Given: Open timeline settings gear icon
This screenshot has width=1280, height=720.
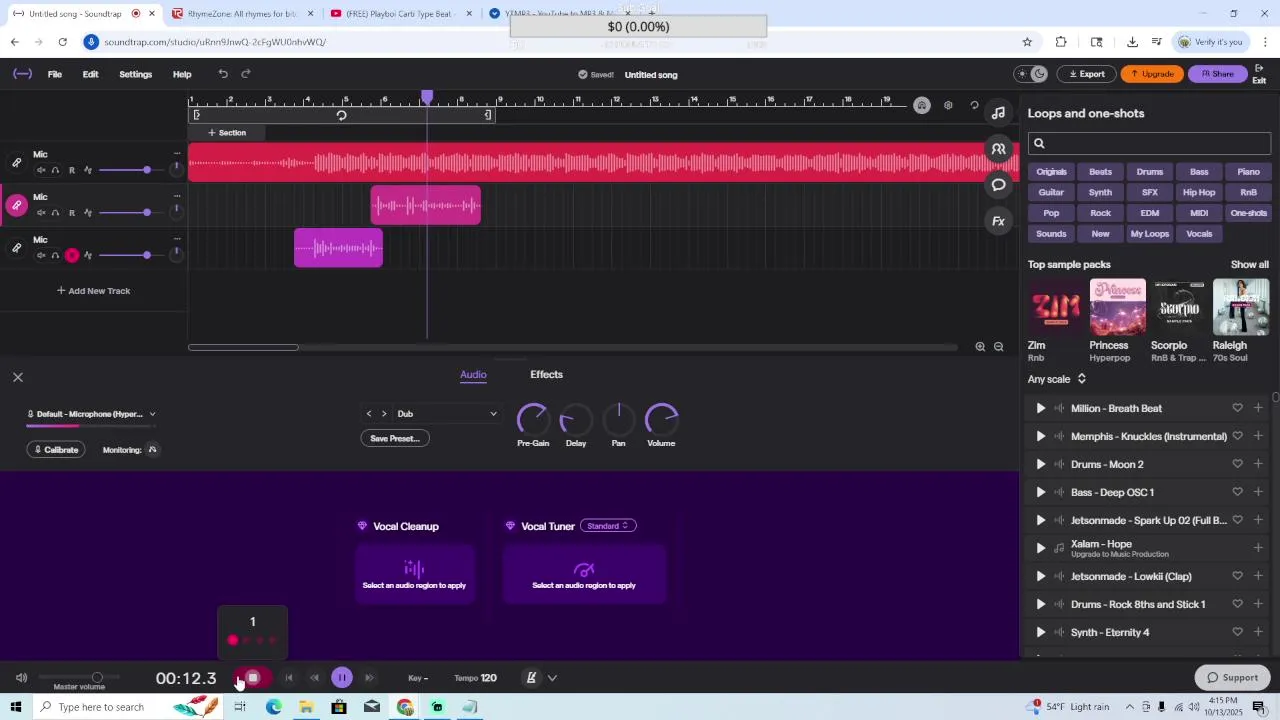Looking at the screenshot, I should (948, 105).
